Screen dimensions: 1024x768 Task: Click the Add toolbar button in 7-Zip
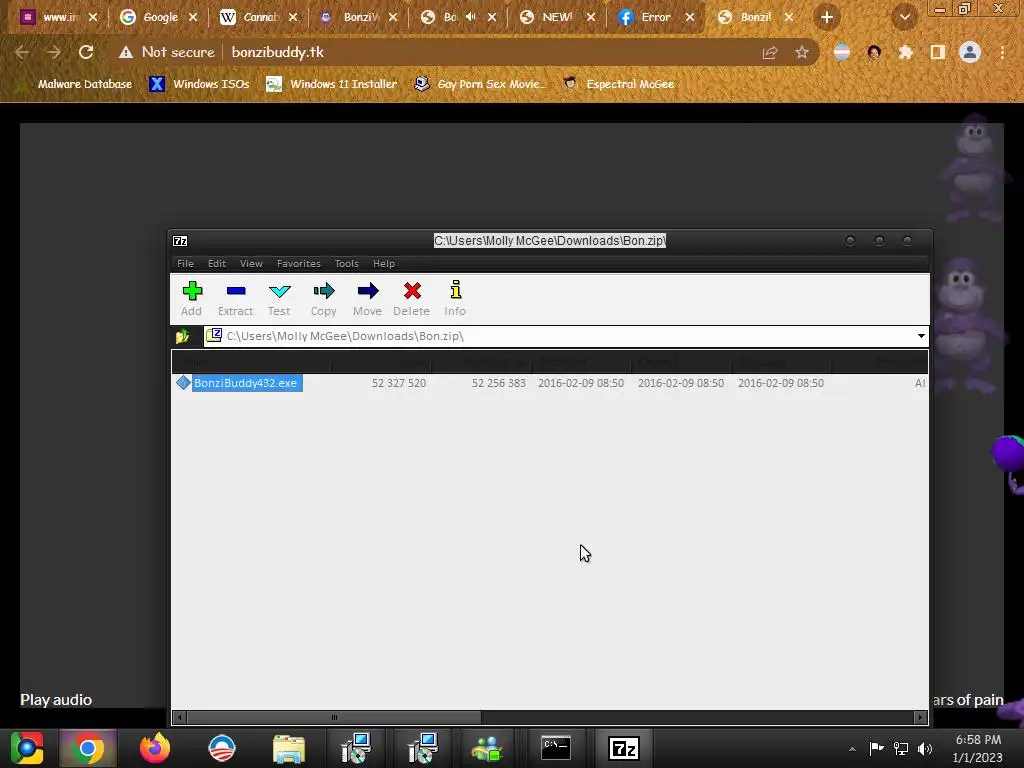[x=191, y=299]
